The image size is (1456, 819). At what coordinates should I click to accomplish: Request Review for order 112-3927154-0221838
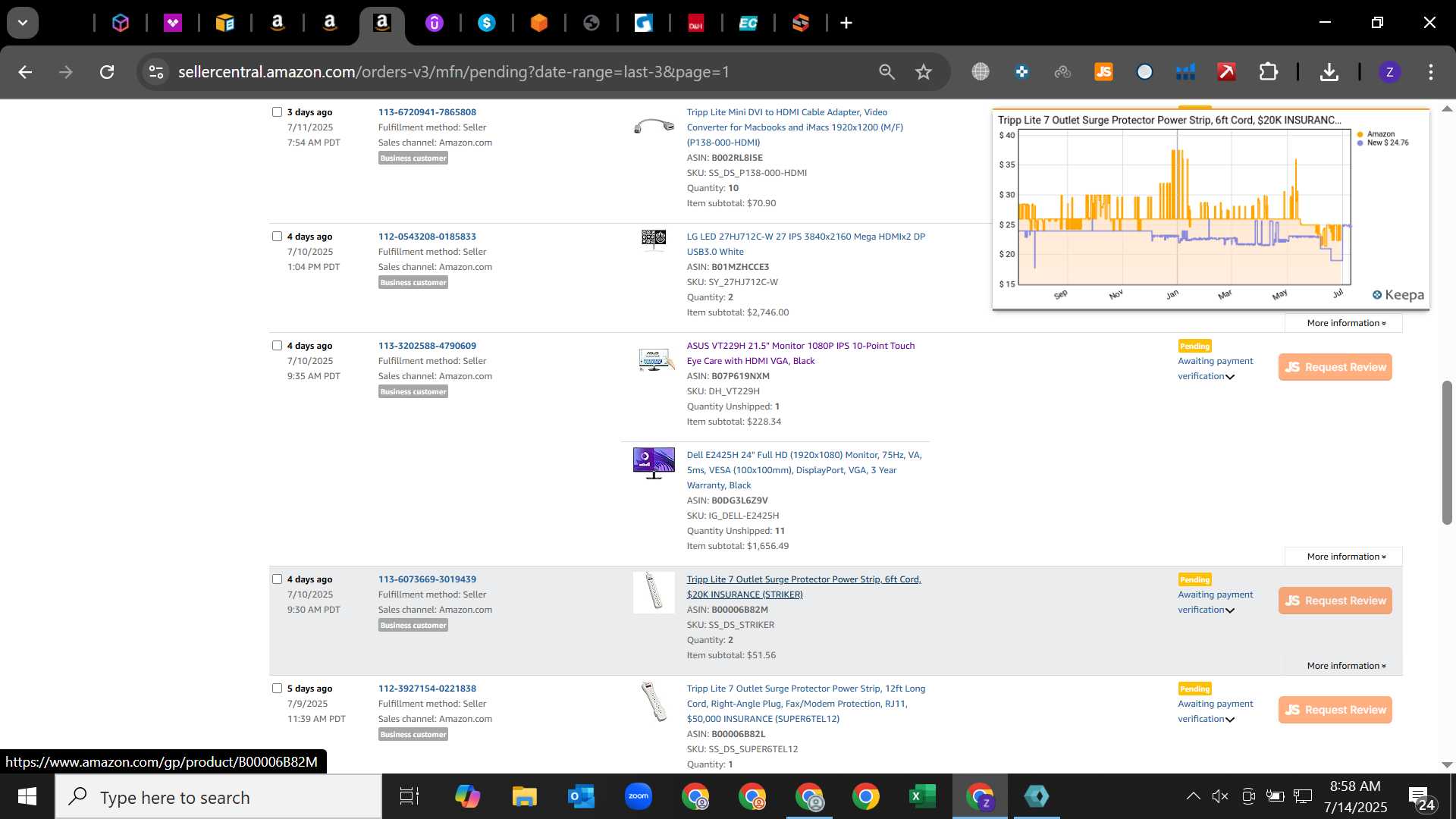1335,710
